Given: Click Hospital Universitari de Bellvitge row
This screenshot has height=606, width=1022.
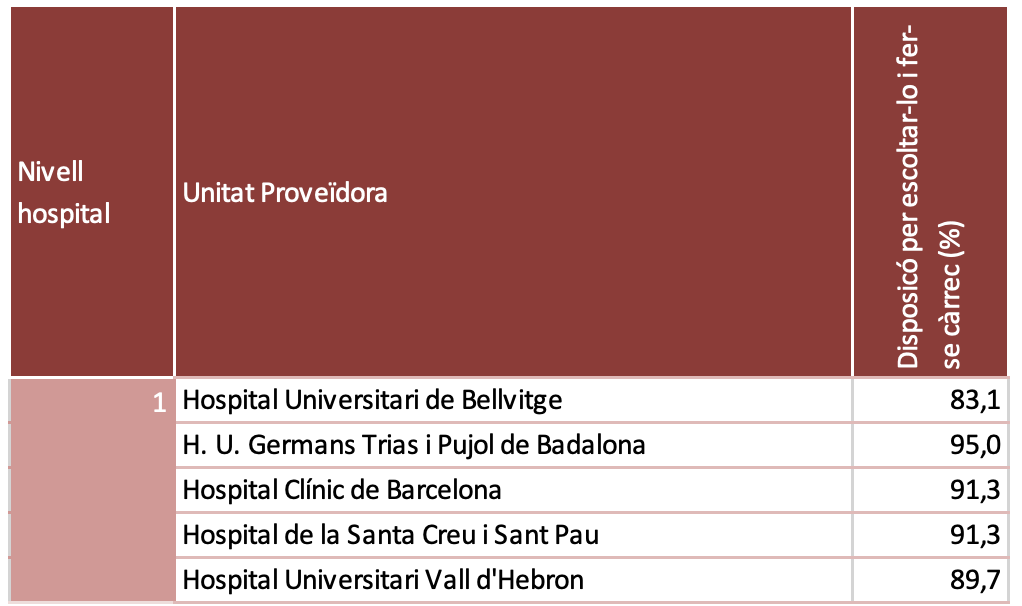Looking at the screenshot, I should click(x=373, y=401).
